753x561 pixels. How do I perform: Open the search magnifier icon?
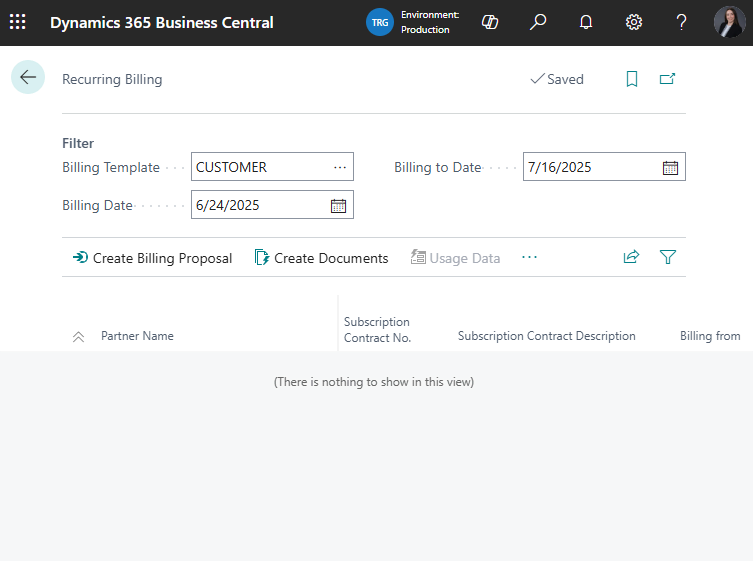[x=538, y=22]
